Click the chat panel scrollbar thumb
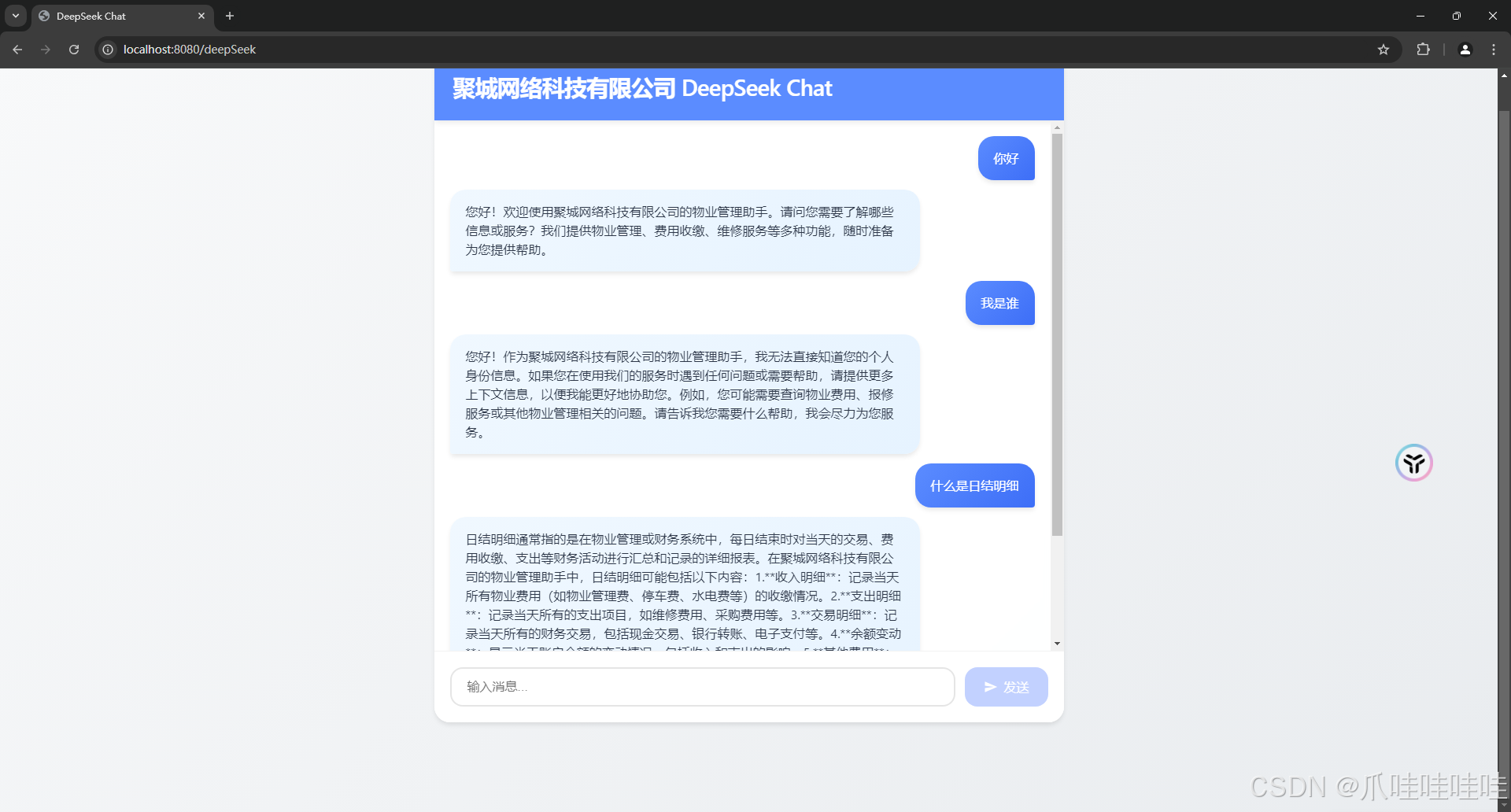Viewport: 1511px width, 812px height. pyautogui.click(x=1057, y=334)
